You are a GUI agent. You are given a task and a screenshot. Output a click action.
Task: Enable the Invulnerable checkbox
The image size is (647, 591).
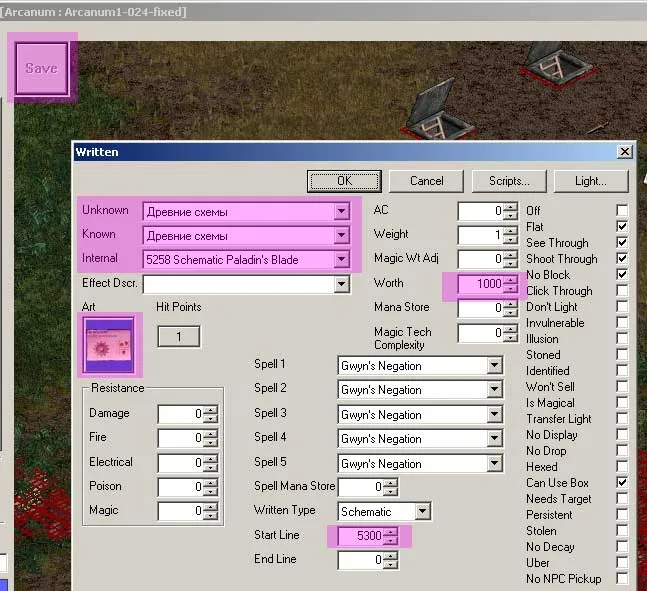pyautogui.click(x=622, y=323)
